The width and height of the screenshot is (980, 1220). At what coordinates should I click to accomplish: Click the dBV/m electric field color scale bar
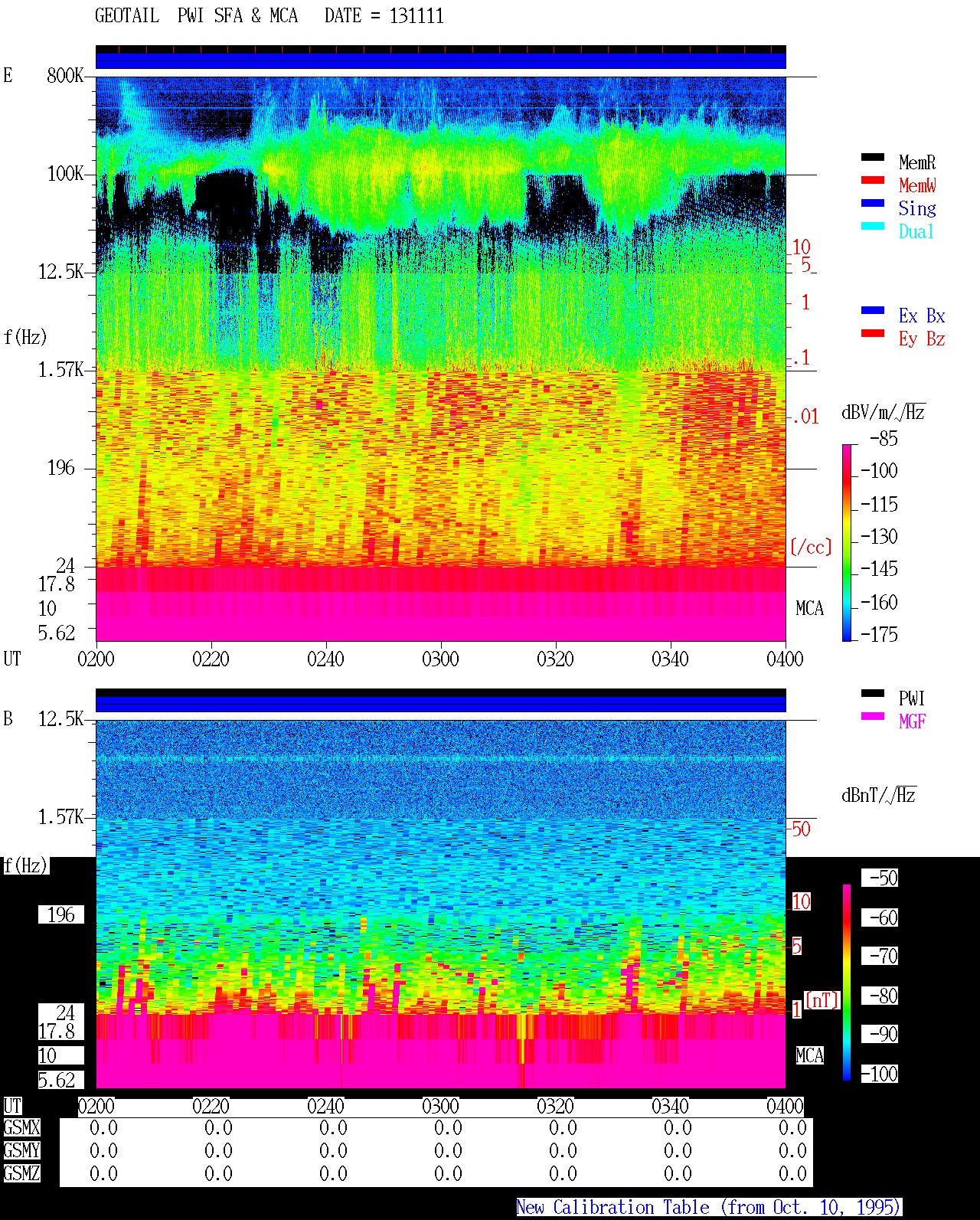(x=847, y=542)
